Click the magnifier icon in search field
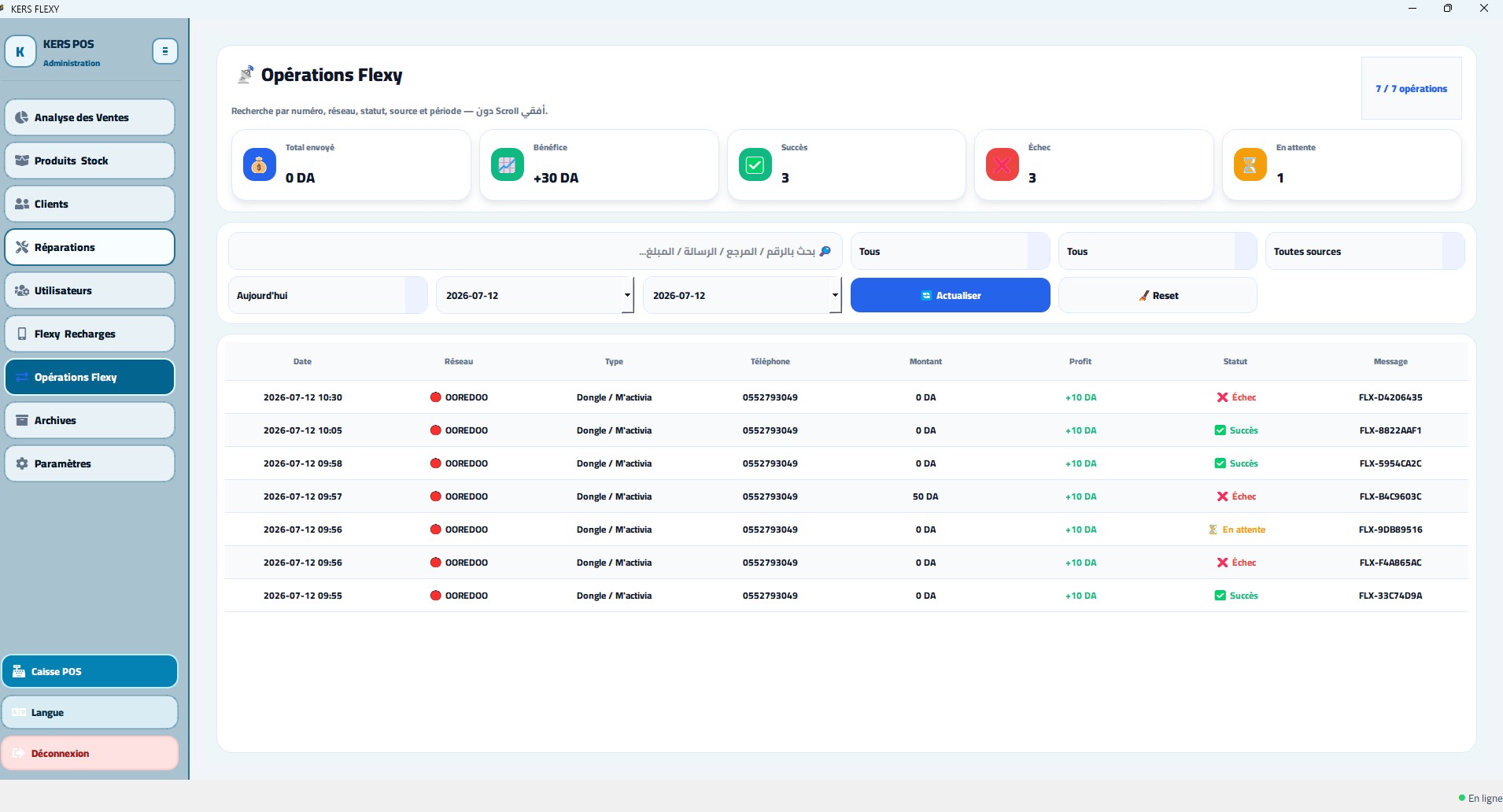The width and height of the screenshot is (1503, 812). pyautogui.click(x=825, y=252)
